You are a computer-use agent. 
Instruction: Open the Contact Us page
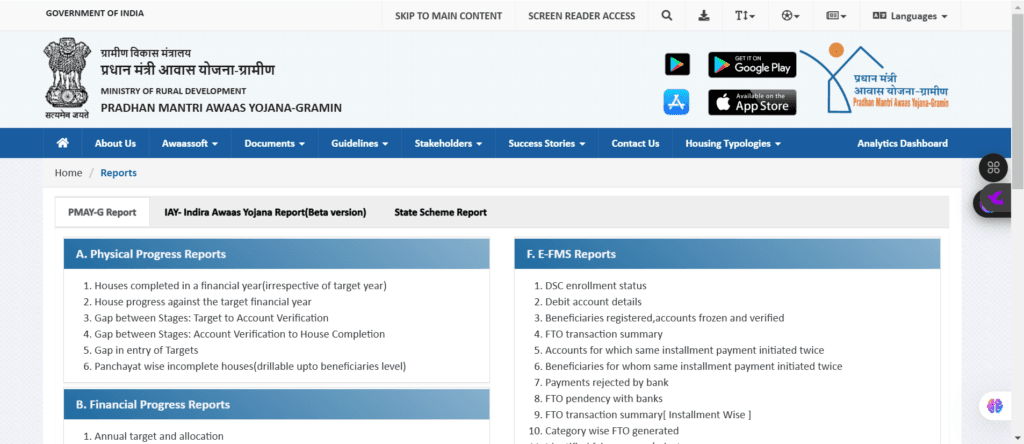(x=635, y=144)
